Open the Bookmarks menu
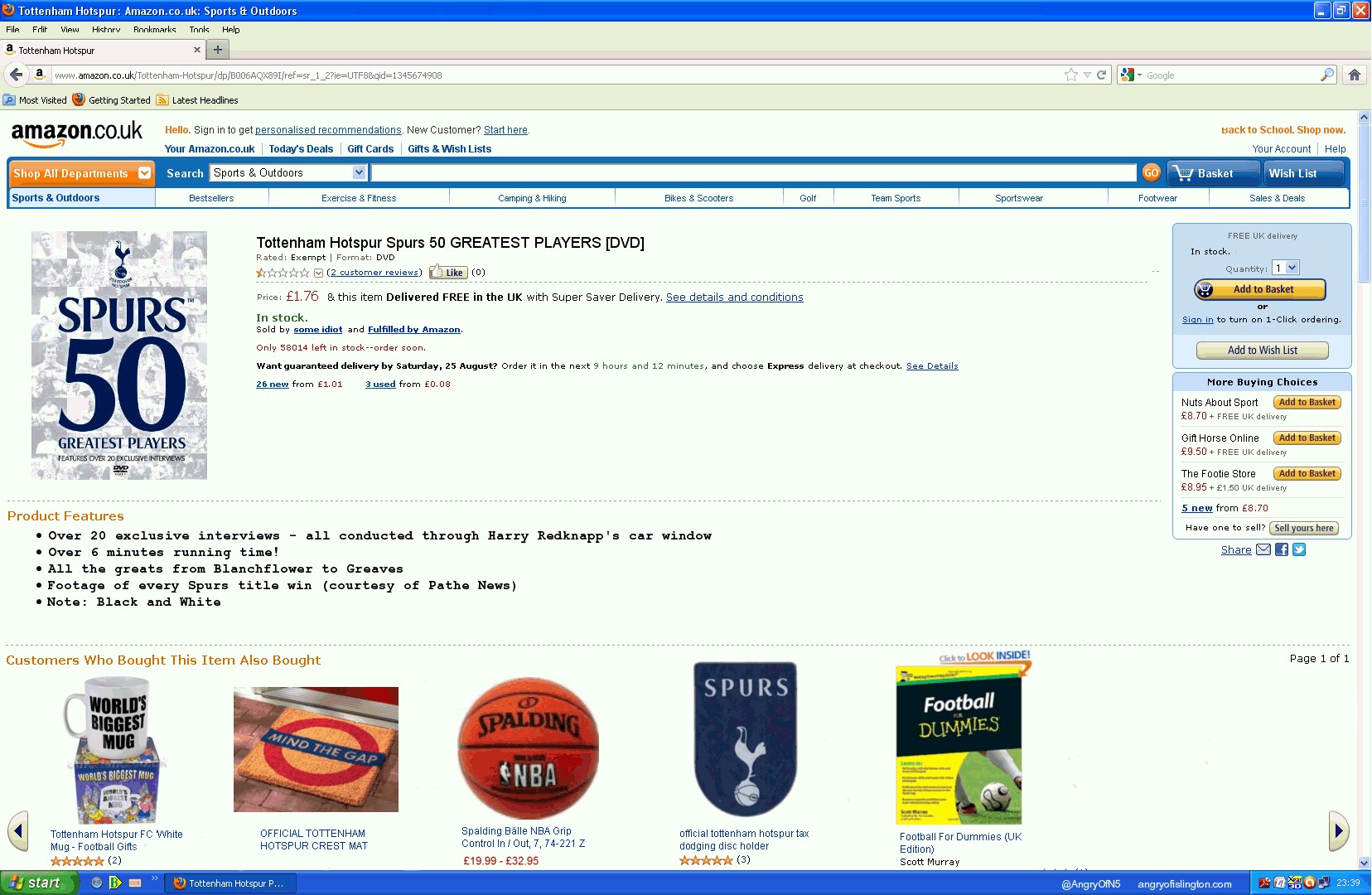The image size is (1372, 895). (154, 30)
